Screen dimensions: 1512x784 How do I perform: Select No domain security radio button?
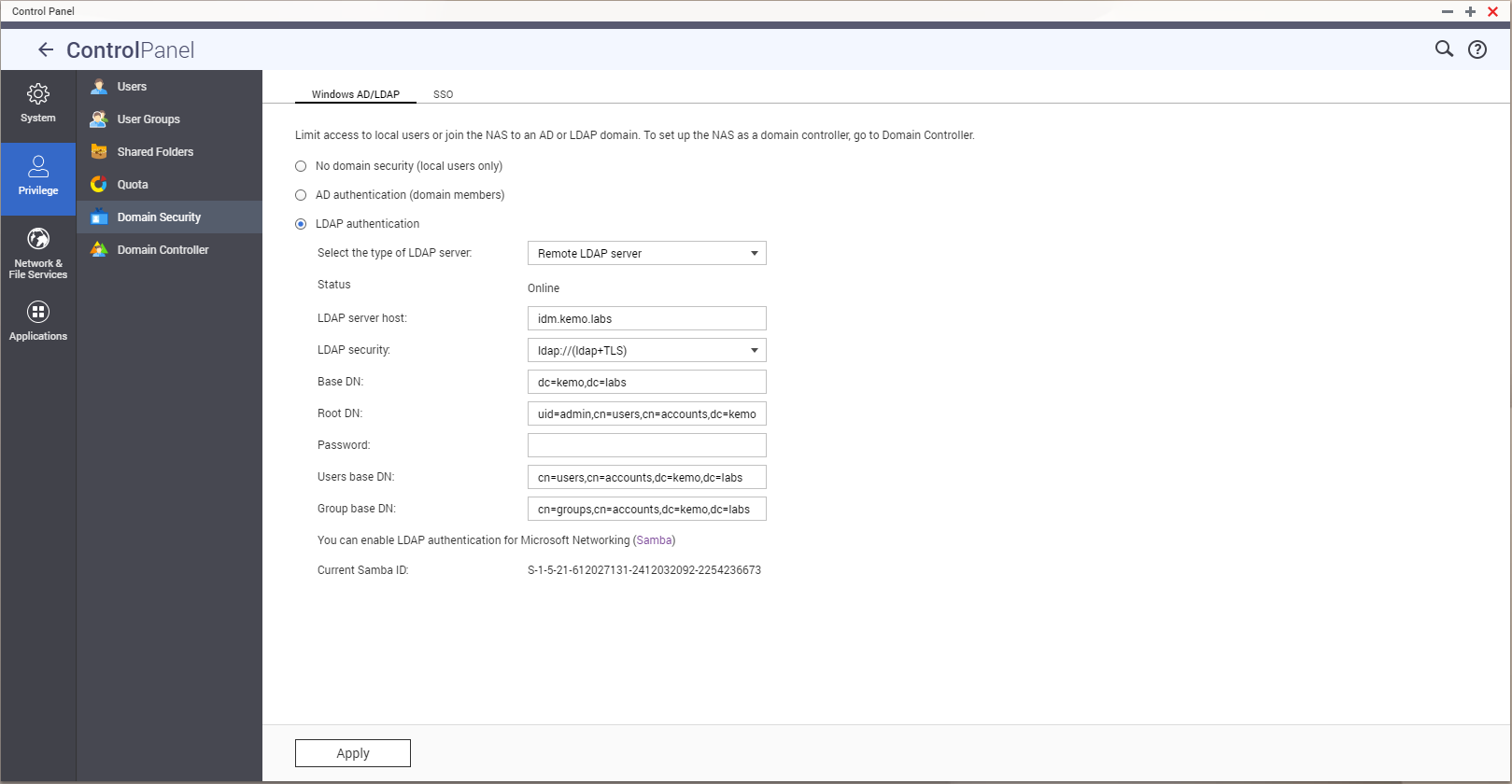click(x=301, y=166)
